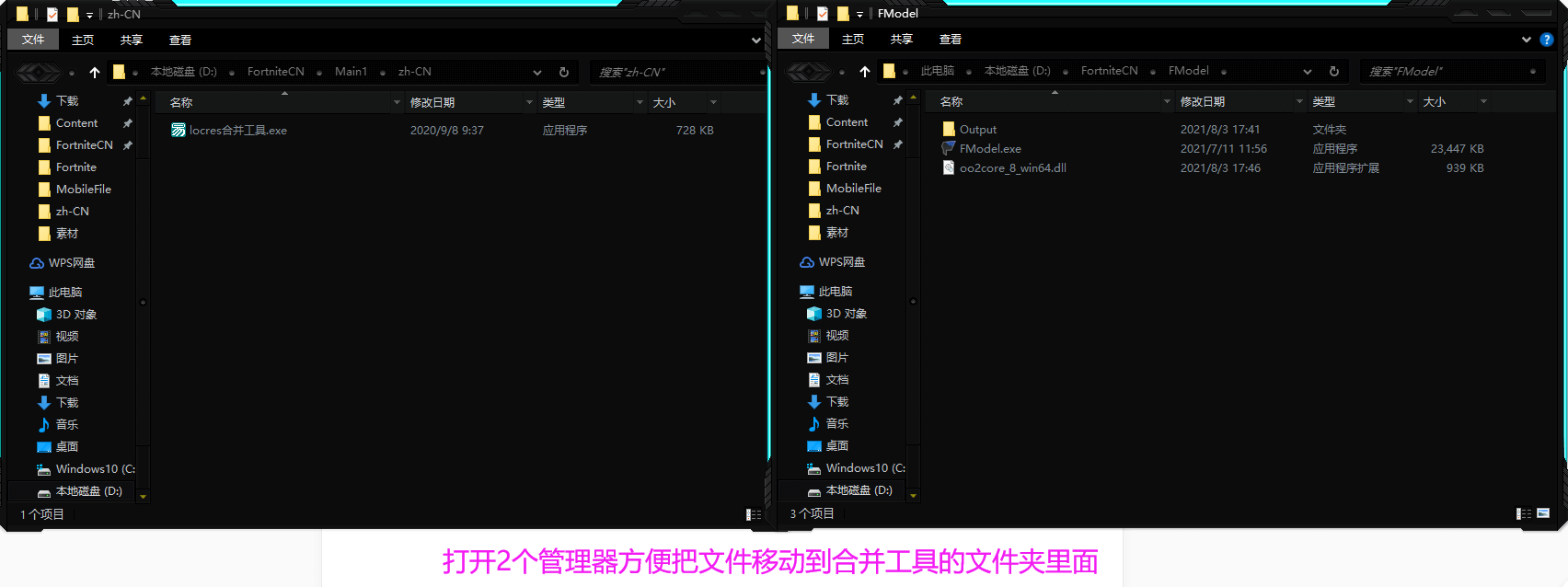1568x587 pixels.
Task: Unpin 下载 pin icon in zh-CN sidebar
Action: click(x=128, y=101)
